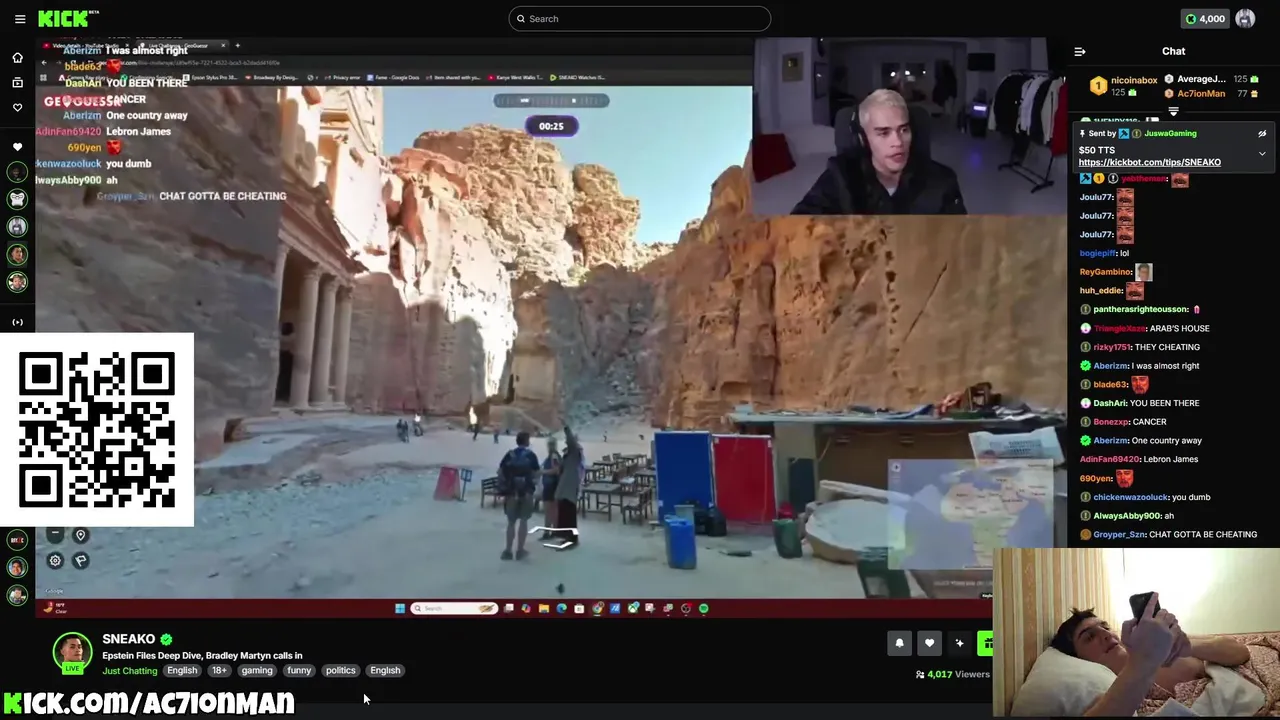Click username ReyGambino in chat
1280x720 pixels.
click(1105, 272)
